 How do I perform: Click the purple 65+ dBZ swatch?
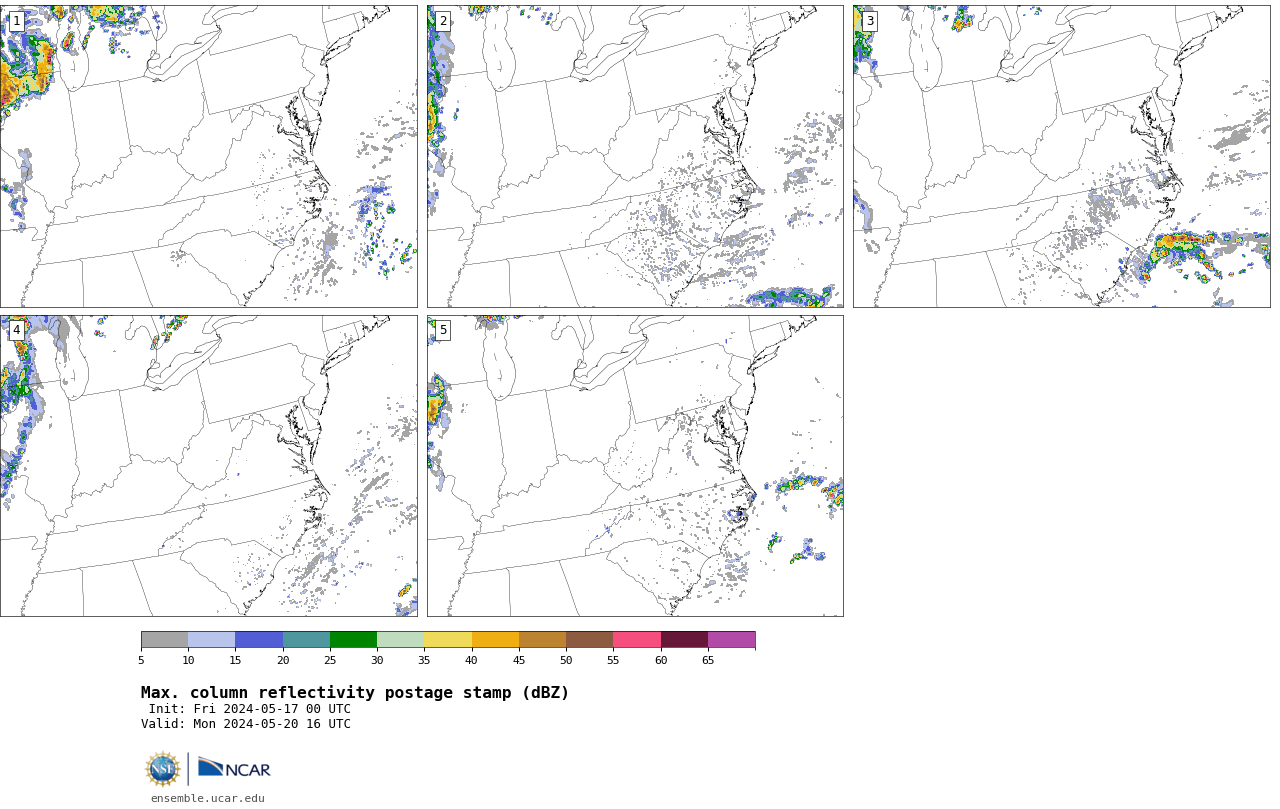coord(731,640)
